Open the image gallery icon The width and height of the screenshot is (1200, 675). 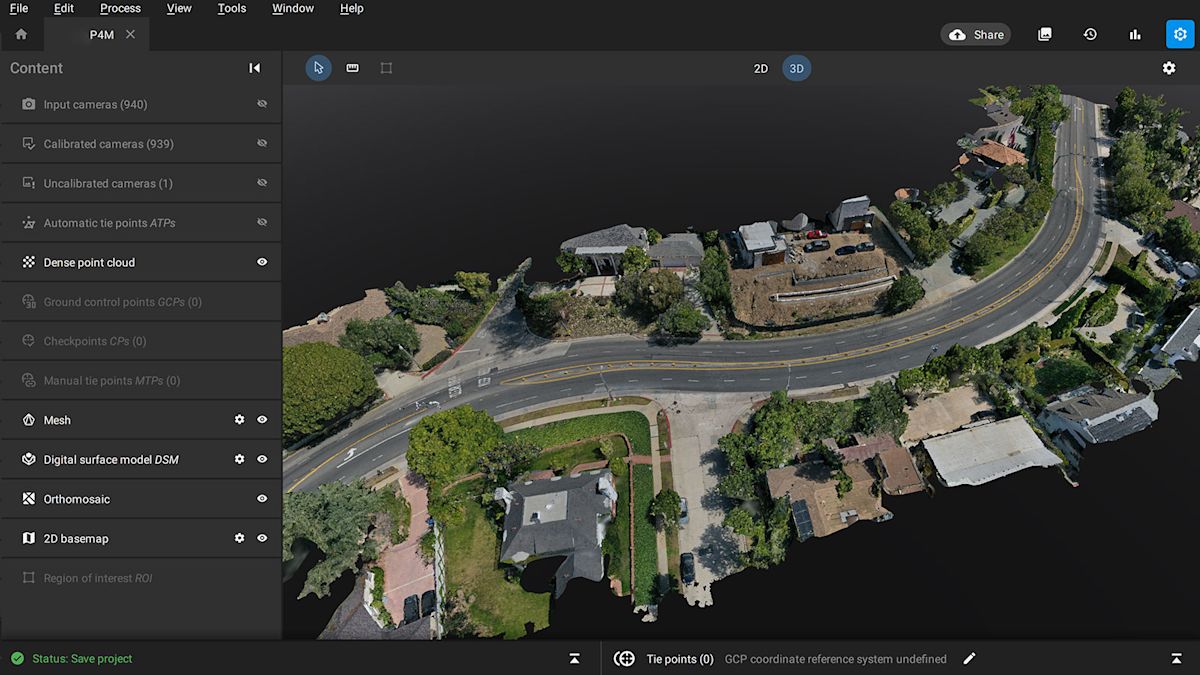[x=1044, y=33]
